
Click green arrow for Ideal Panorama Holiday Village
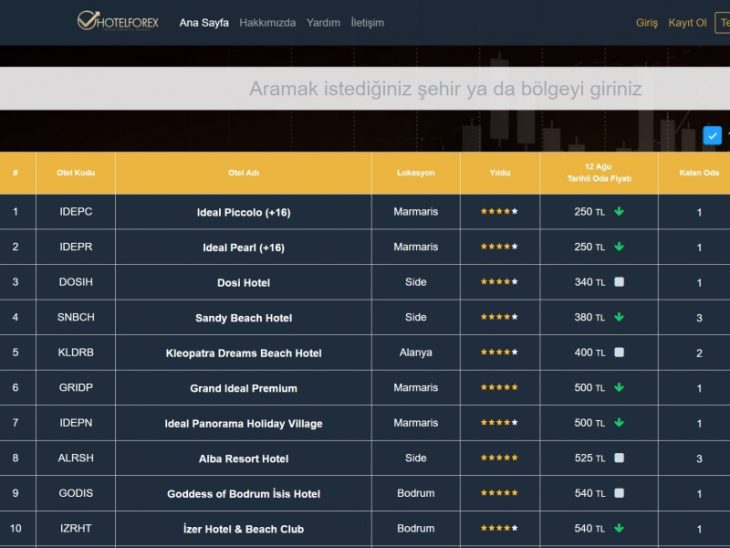tap(619, 423)
